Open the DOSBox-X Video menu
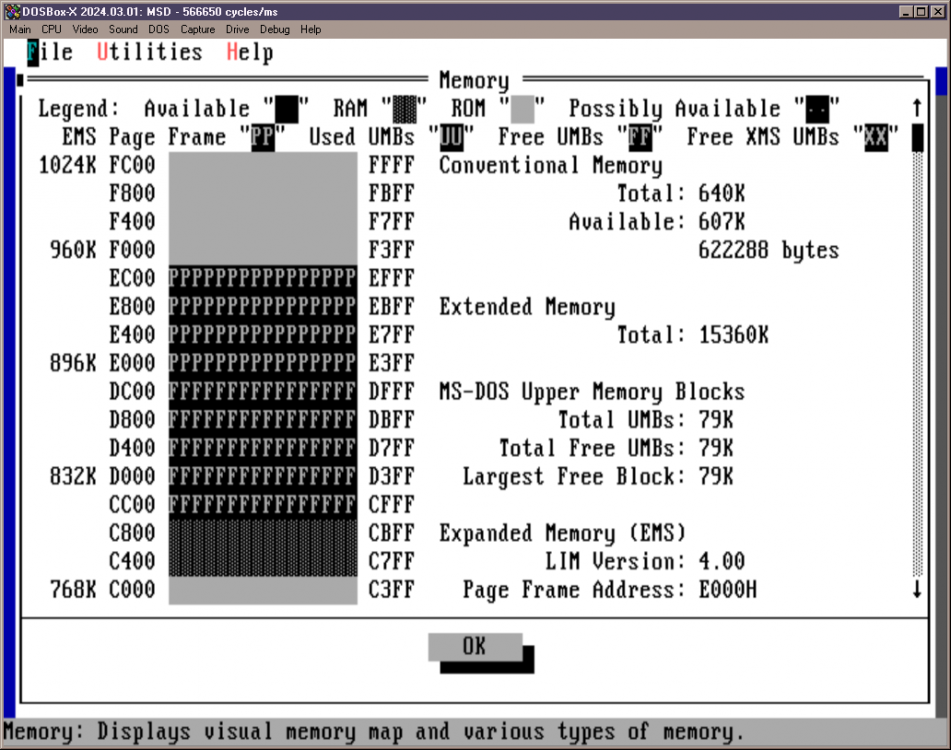The height and width of the screenshot is (750, 951). (85, 30)
